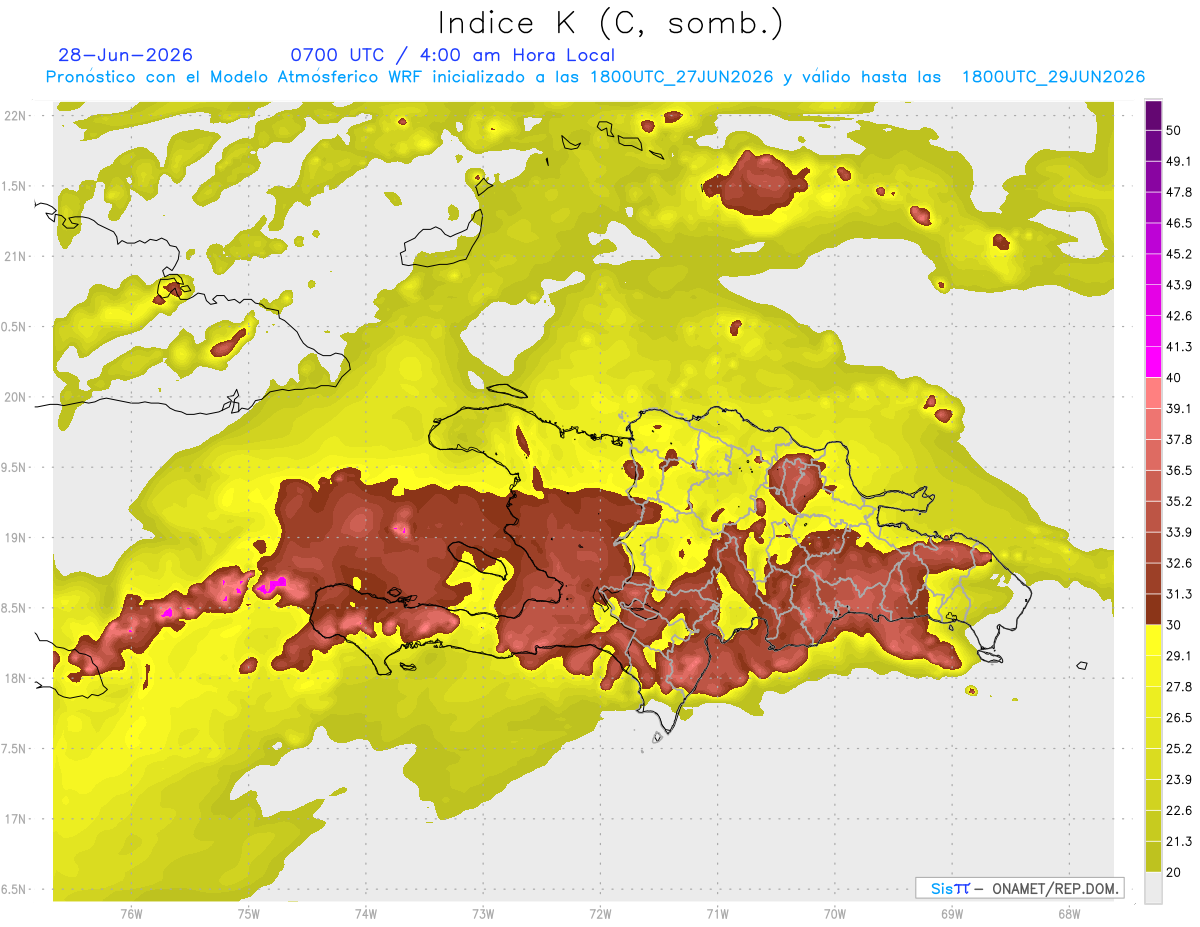Click the colorbar value "23.9"

point(1180,781)
